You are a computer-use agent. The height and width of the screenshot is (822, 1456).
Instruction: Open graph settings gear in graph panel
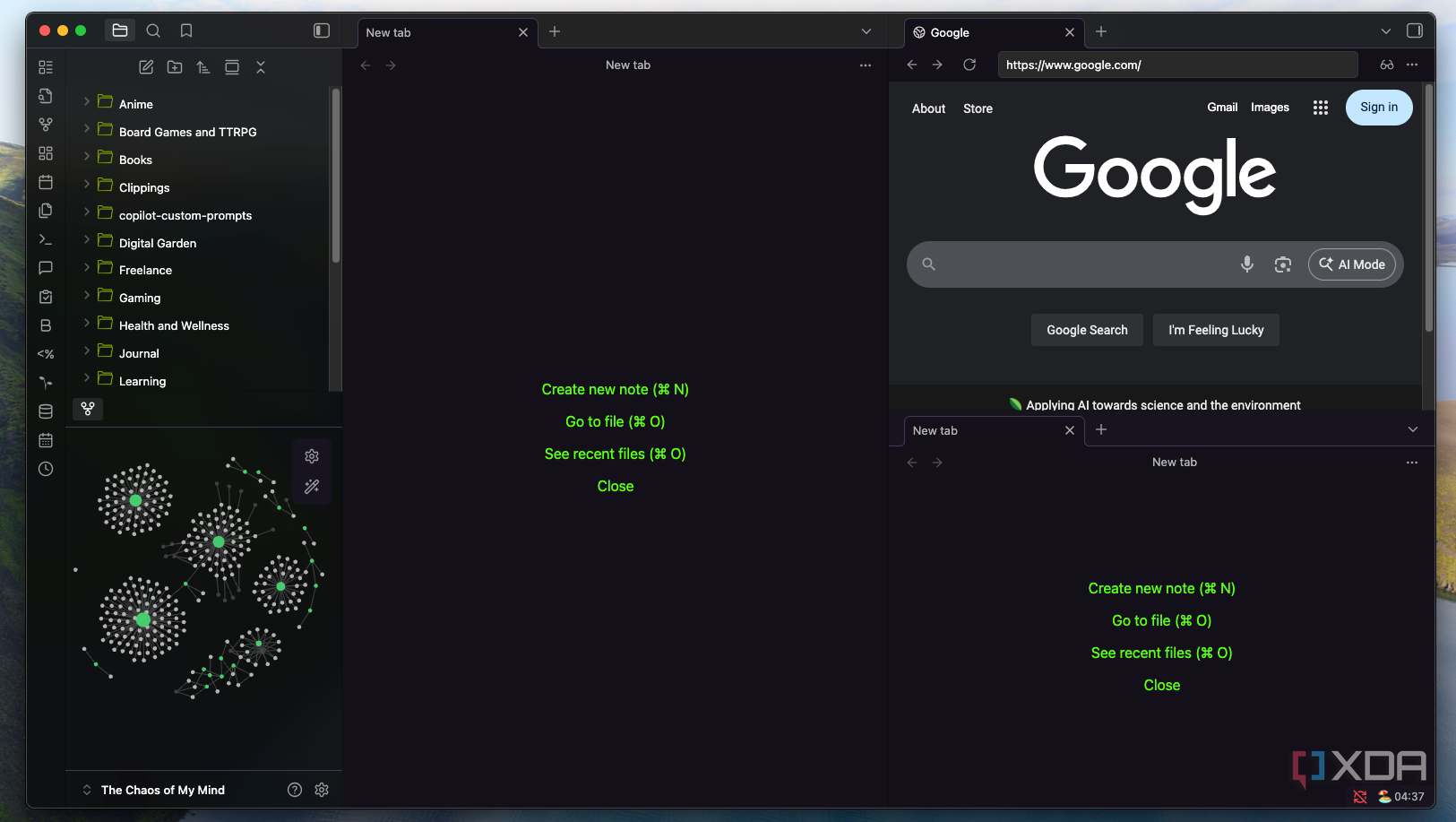[x=312, y=456]
